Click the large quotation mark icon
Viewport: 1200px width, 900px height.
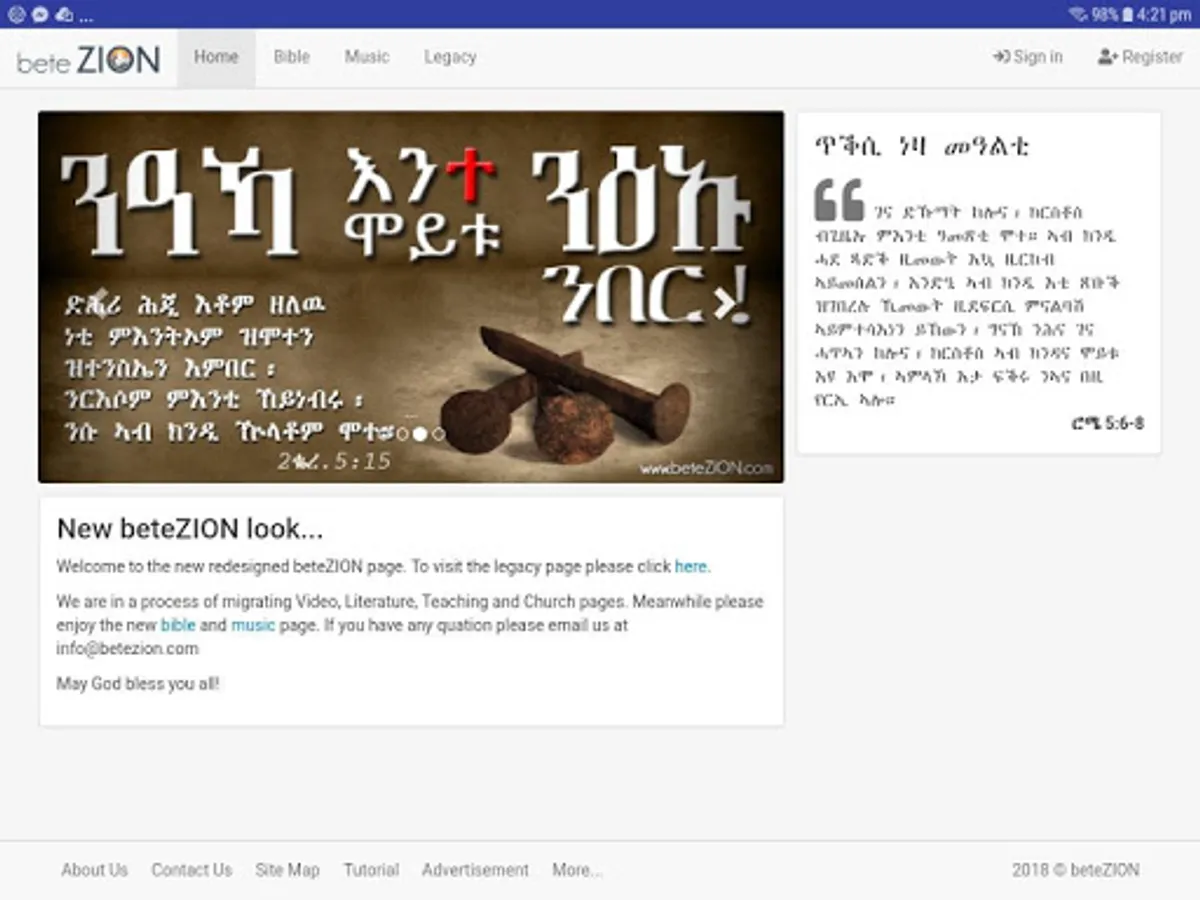coord(839,200)
